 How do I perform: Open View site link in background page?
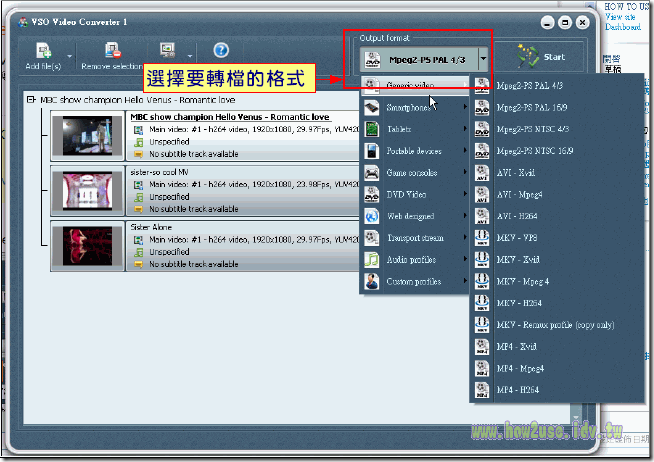point(620,17)
